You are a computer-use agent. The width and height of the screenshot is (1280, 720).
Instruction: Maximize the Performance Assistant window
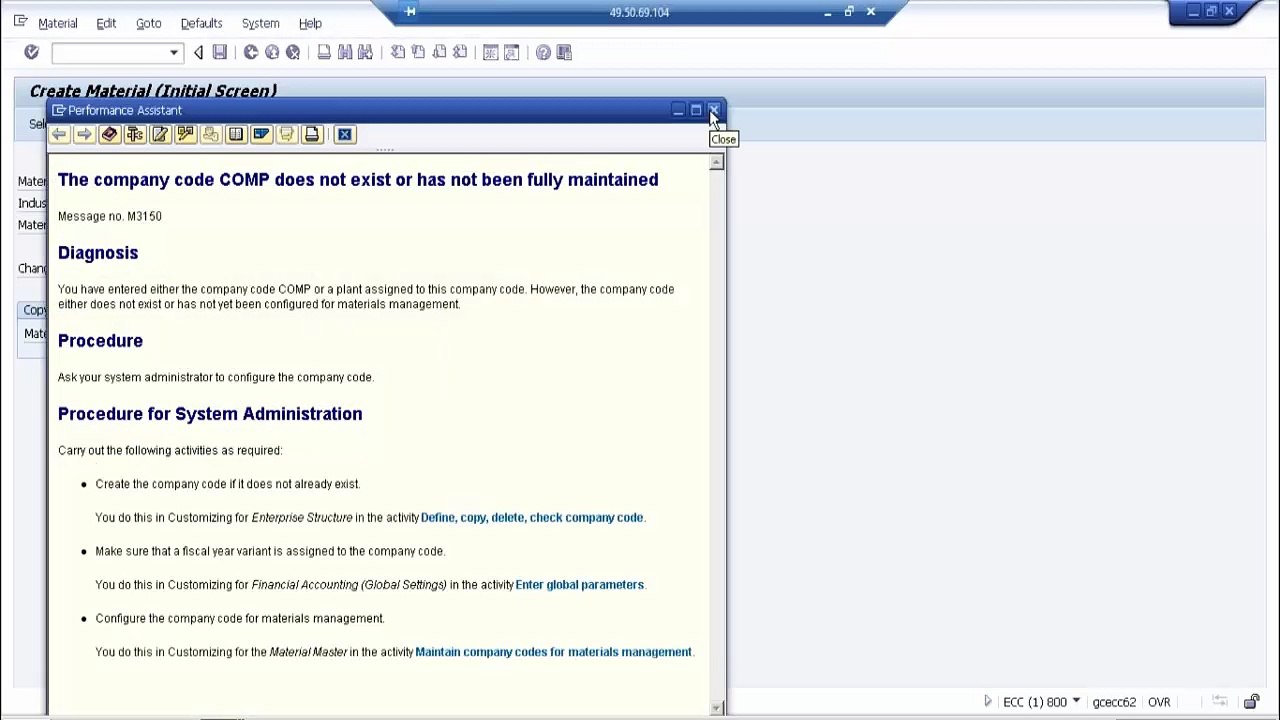pyautogui.click(x=696, y=110)
